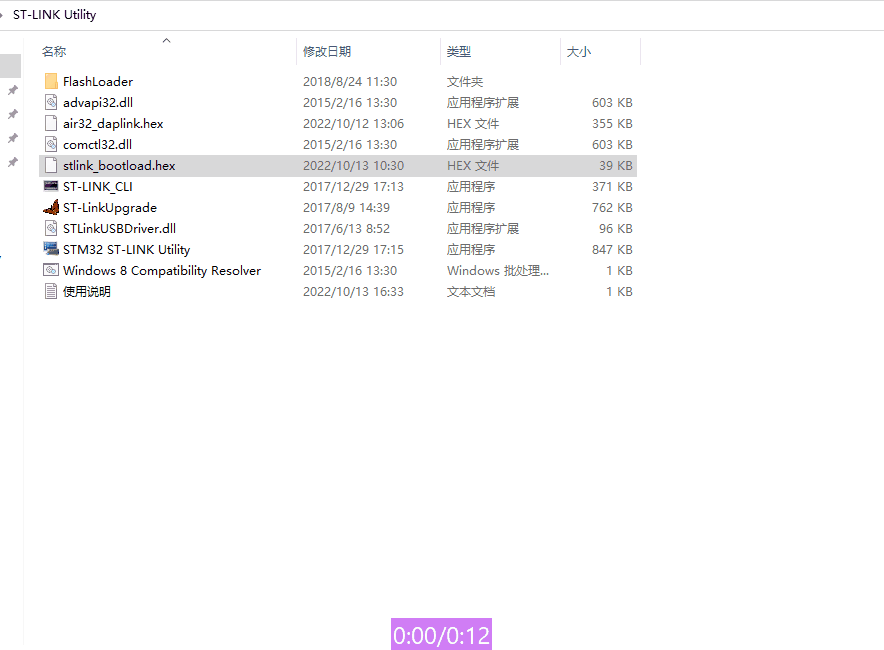The width and height of the screenshot is (884, 650).
Task: Select the FlashLoader folder name
Action: point(98,81)
